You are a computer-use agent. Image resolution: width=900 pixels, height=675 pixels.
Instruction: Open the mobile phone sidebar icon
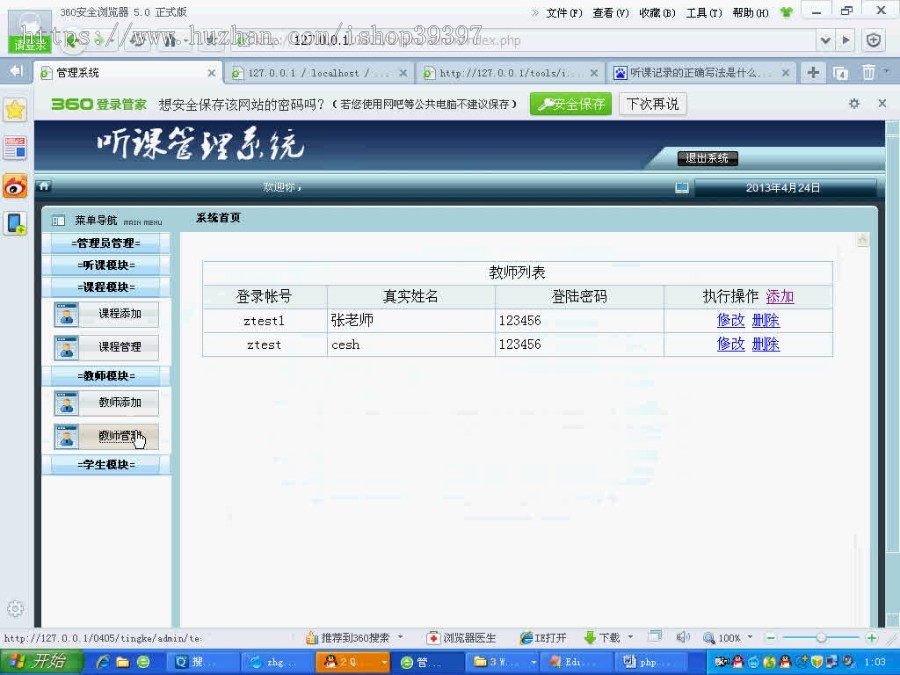point(15,223)
